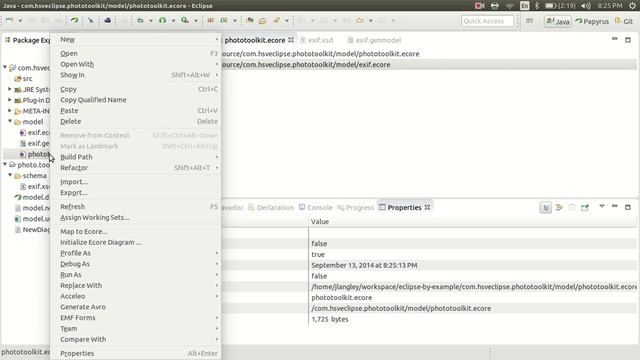Open dropdown arrow next to Debug icon

coord(151,21)
